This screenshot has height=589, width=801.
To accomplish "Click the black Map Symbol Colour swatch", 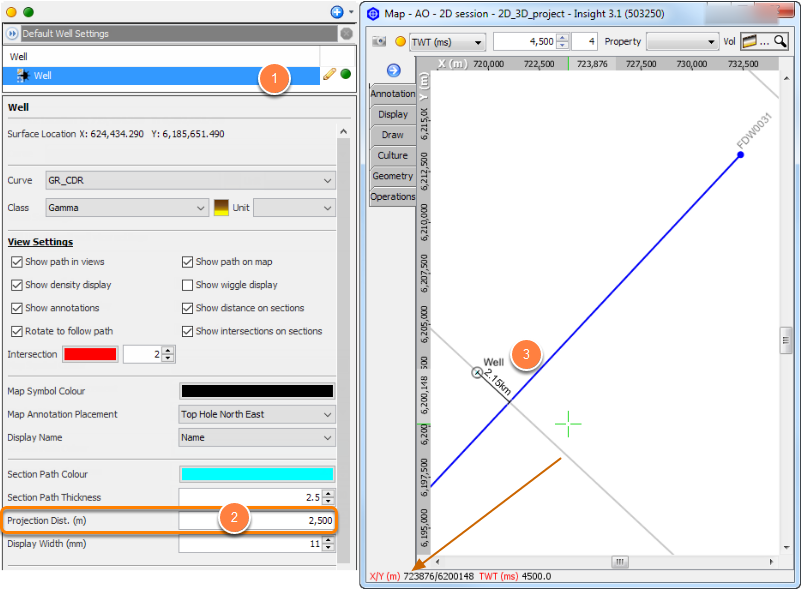I will pyautogui.click(x=257, y=391).
